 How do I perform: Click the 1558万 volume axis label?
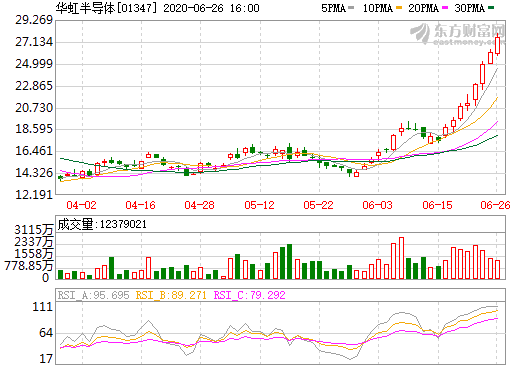click(x=34, y=254)
